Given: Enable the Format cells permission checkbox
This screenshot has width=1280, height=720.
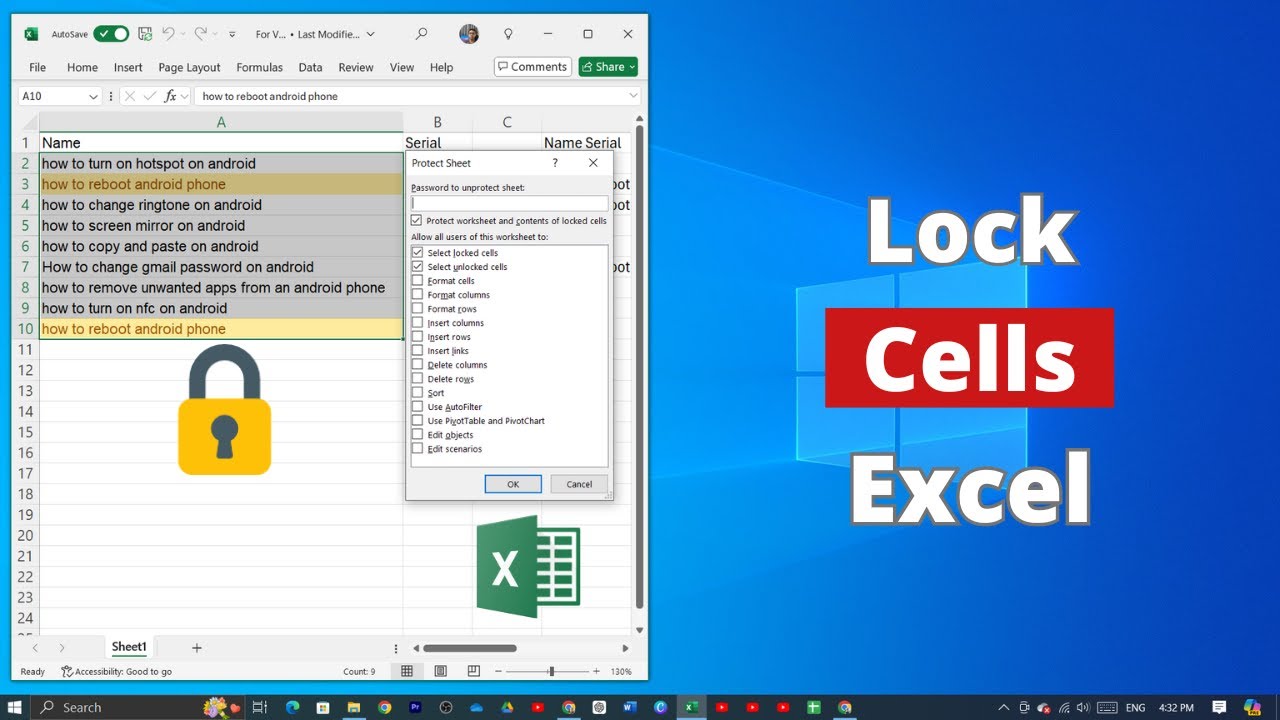Looking at the screenshot, I should tap(418, 281).
